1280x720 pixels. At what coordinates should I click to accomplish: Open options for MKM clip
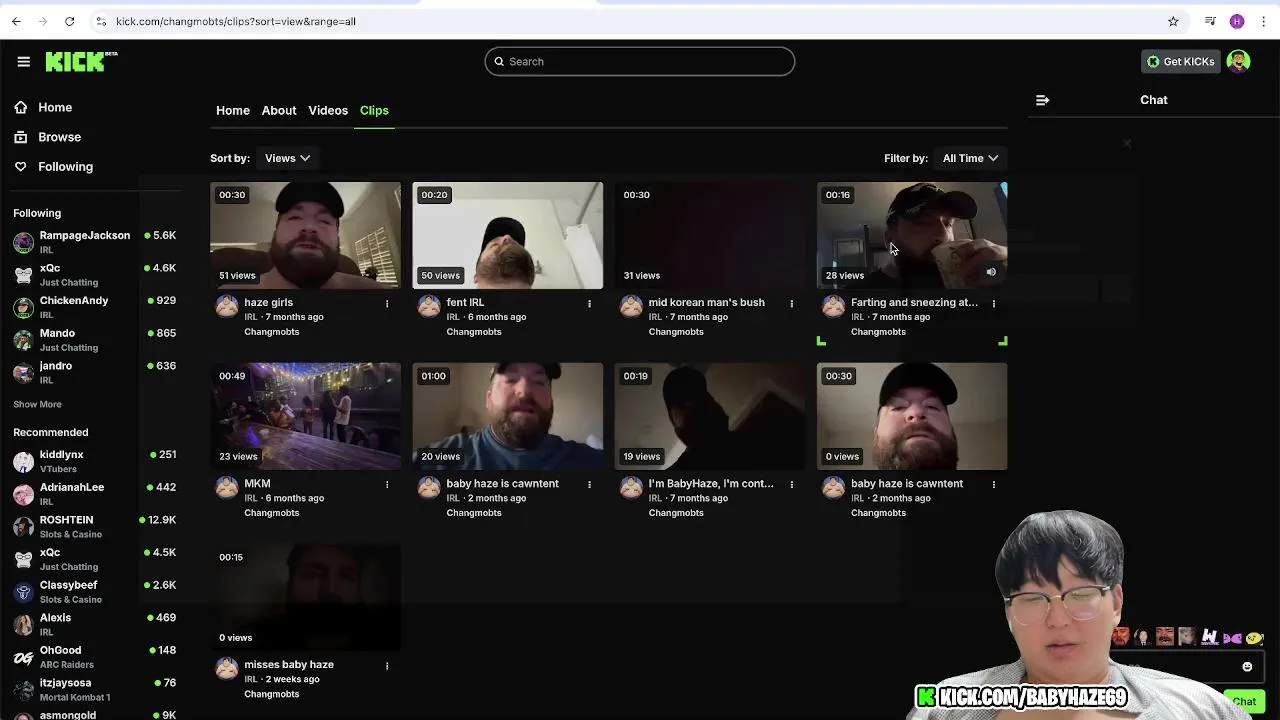(387, 484)
